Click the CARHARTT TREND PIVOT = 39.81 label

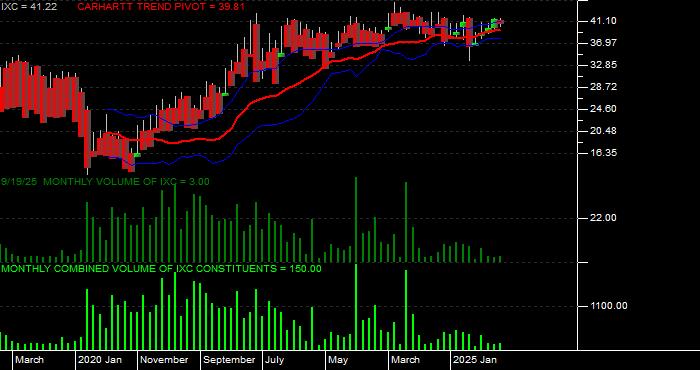pos(161,7)
